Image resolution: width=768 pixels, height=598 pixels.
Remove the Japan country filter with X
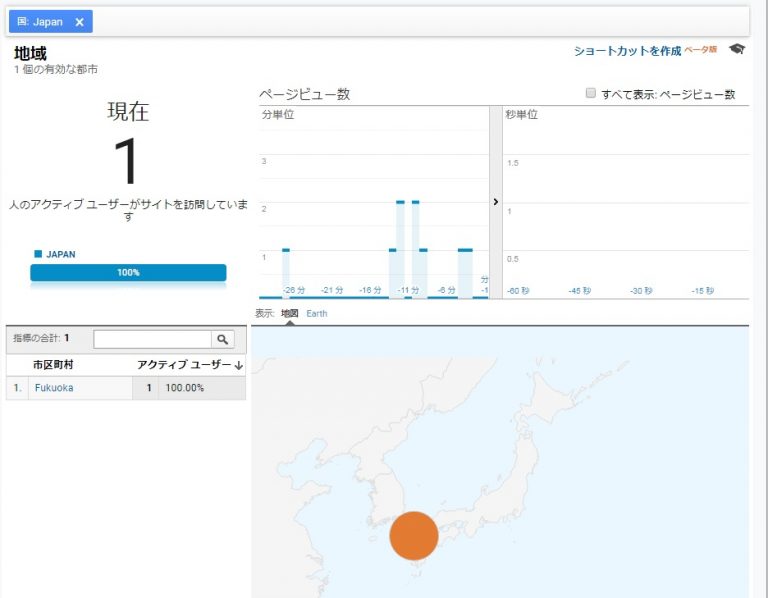pyautogui.click(x=79, y=22)
